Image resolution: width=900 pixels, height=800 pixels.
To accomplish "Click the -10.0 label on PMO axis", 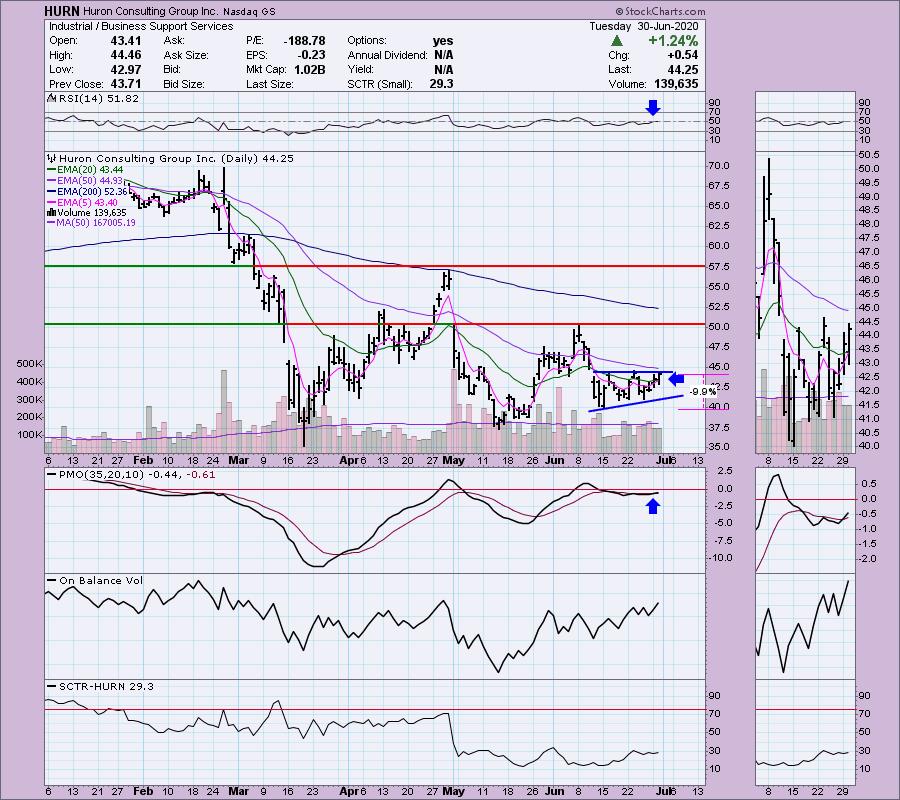I will click(719, 558).
